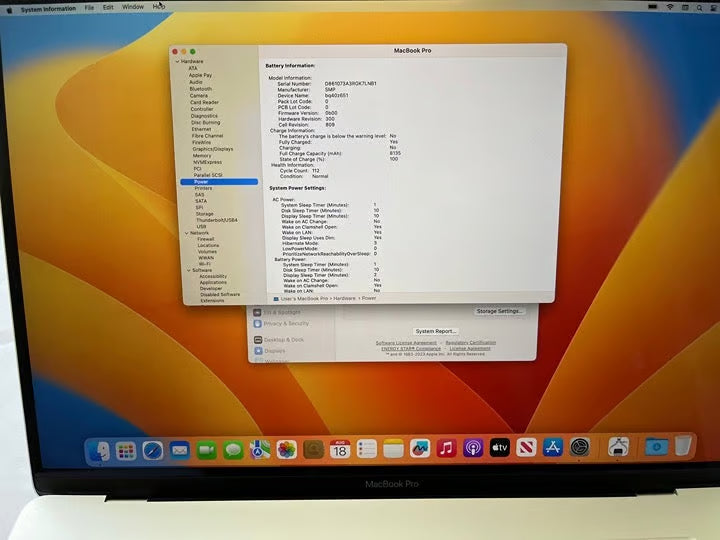Open Contacts in the Dock
The height and width of the screenshot is (540, 720).
[x=313, y=449]
